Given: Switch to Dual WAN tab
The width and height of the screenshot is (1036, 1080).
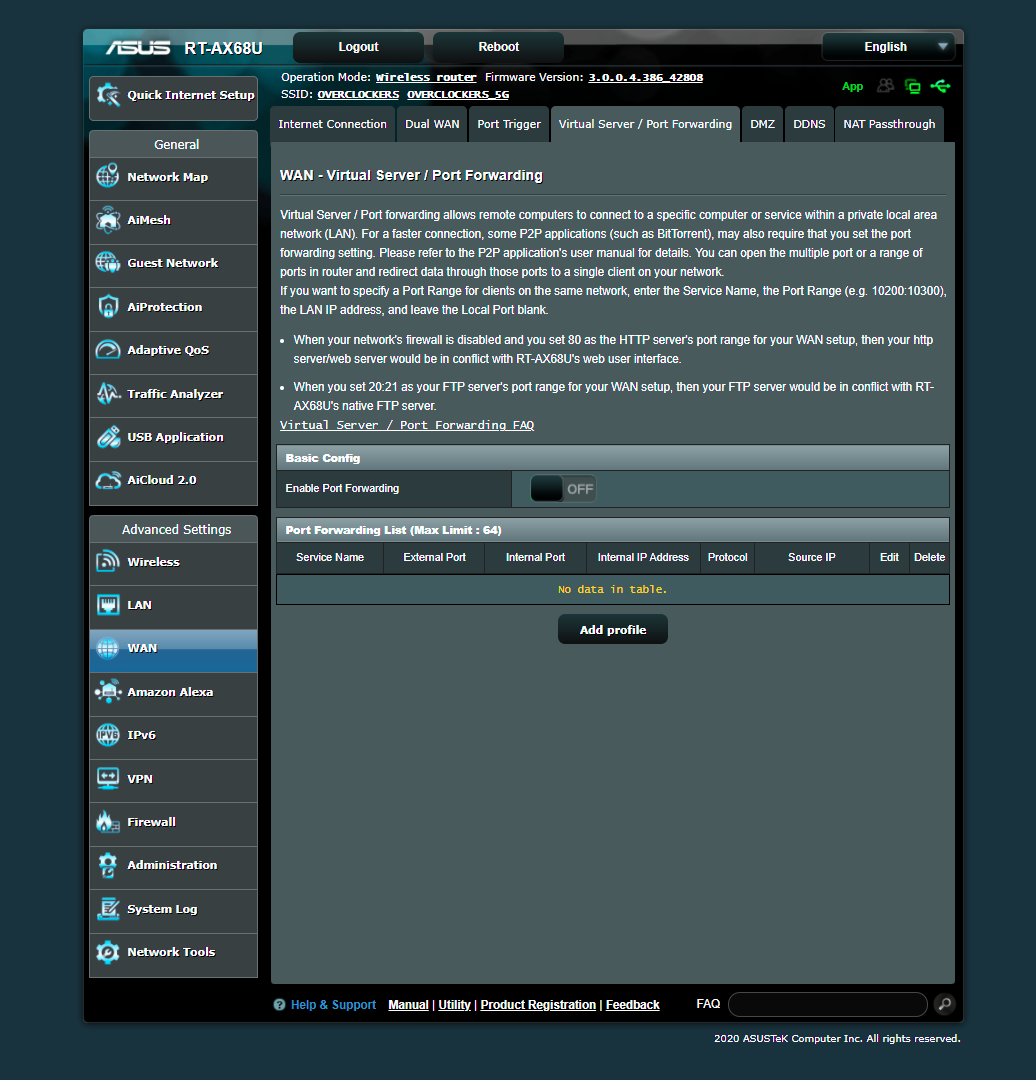Looking at the screenshot, I should 432,124.
